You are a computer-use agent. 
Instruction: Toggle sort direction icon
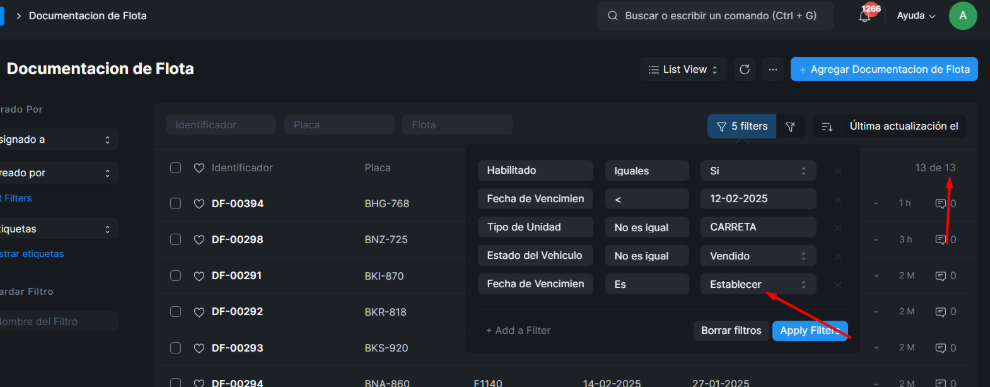(x=826, y=126)
